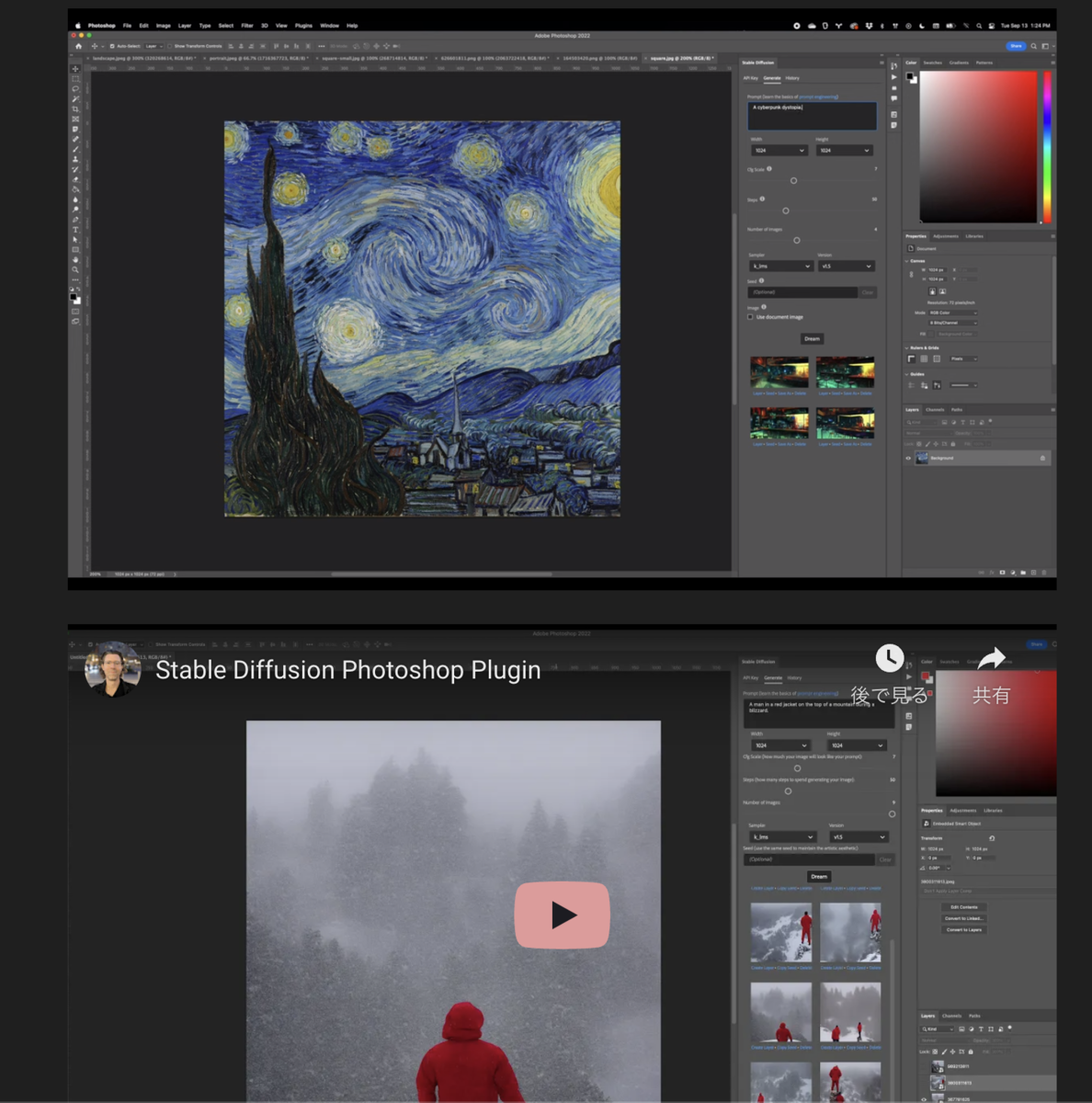The height and width of the screenshot is (1103, 1092).
Task: Click the new folder icon in Starry Night Layers panel
Action: (x=1023, y=572)
